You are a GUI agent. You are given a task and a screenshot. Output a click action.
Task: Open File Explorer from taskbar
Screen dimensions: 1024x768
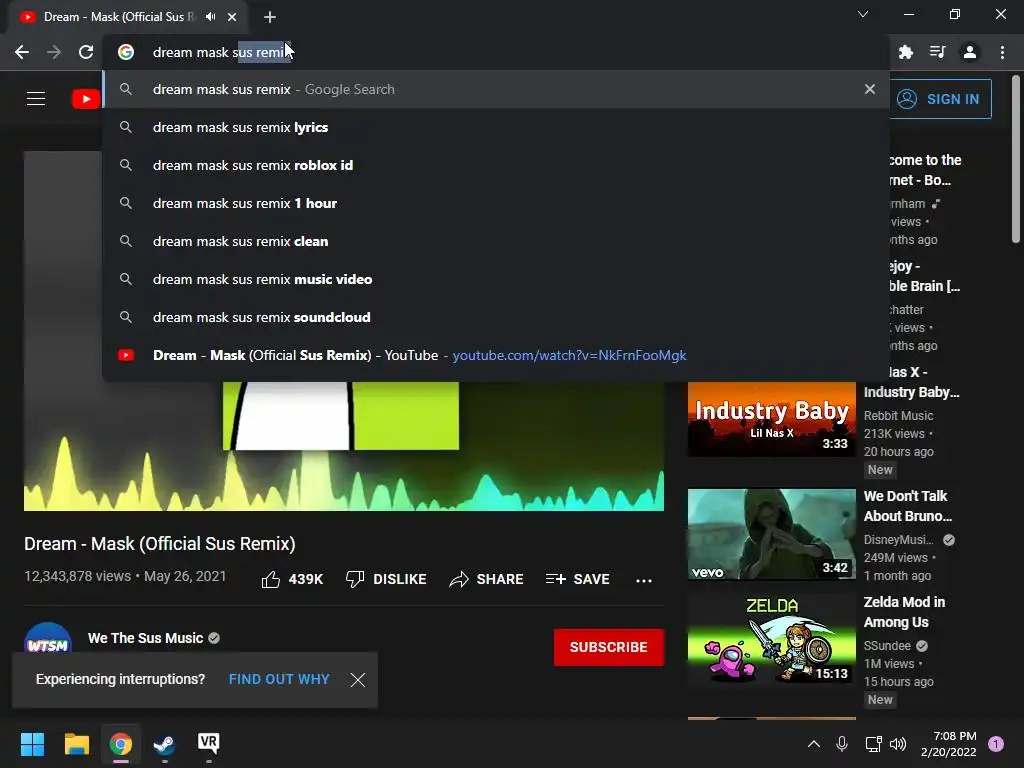point(76,743)
